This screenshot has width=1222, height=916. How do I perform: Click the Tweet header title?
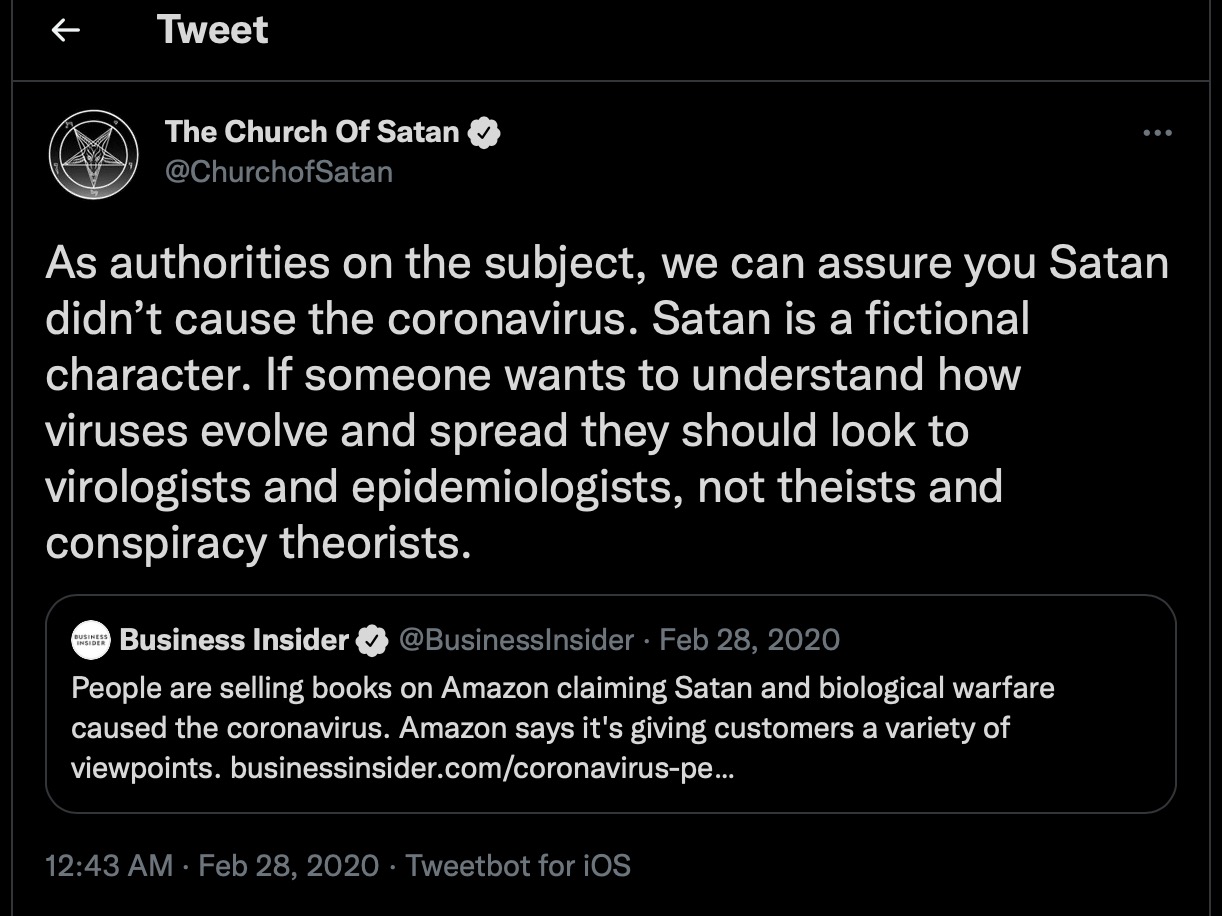click(212, 30)
